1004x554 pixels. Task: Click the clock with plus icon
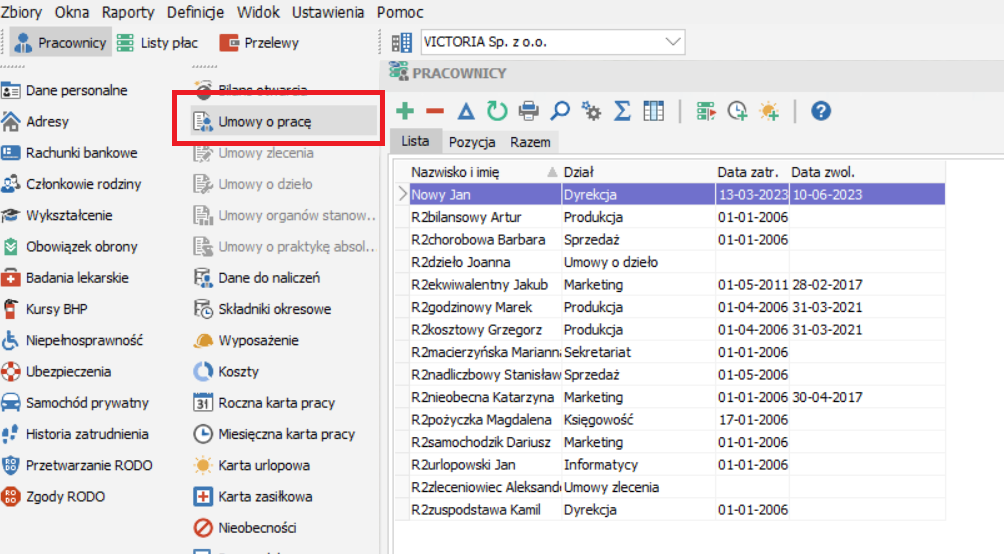[738, 111]
